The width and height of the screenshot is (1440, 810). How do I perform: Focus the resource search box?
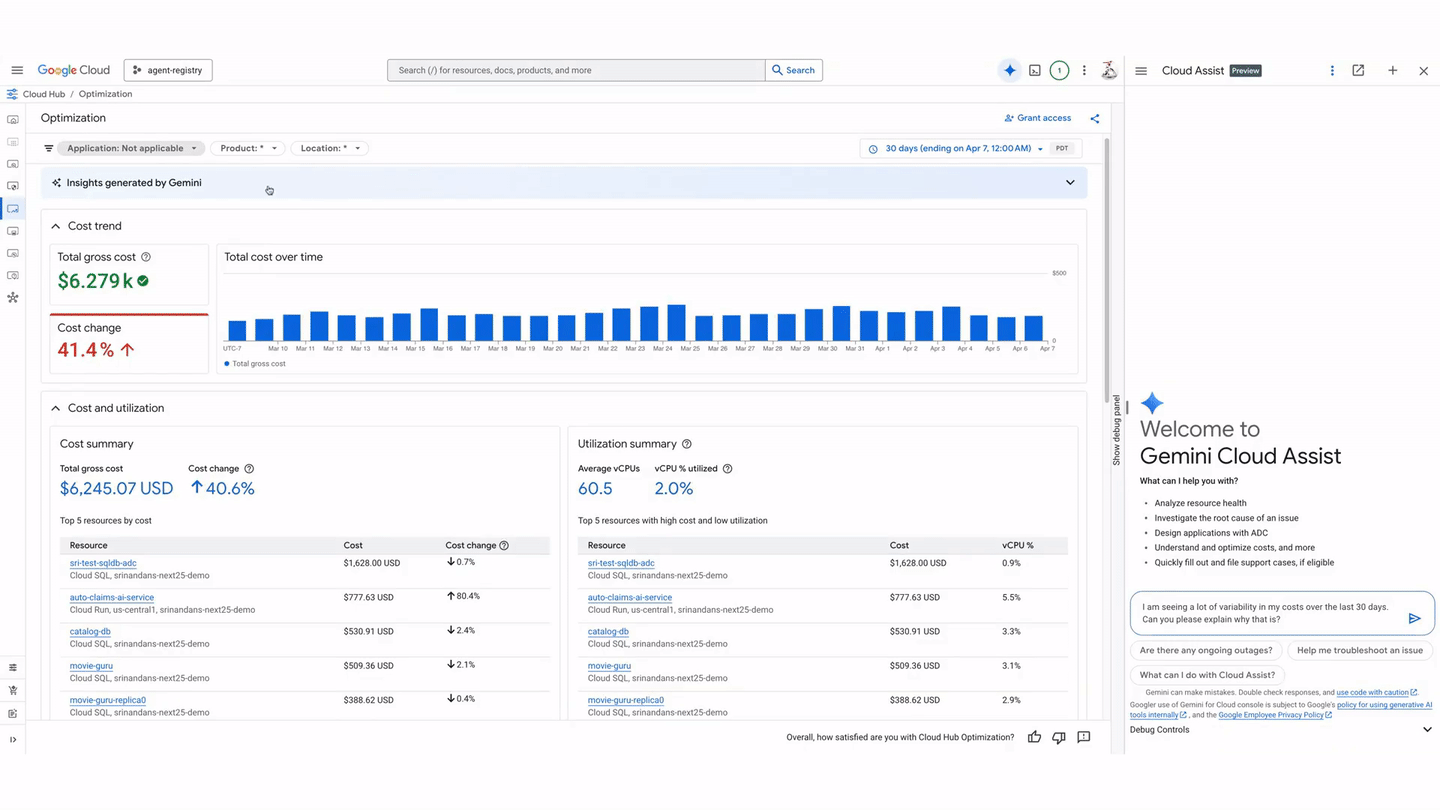click(576, 70)
